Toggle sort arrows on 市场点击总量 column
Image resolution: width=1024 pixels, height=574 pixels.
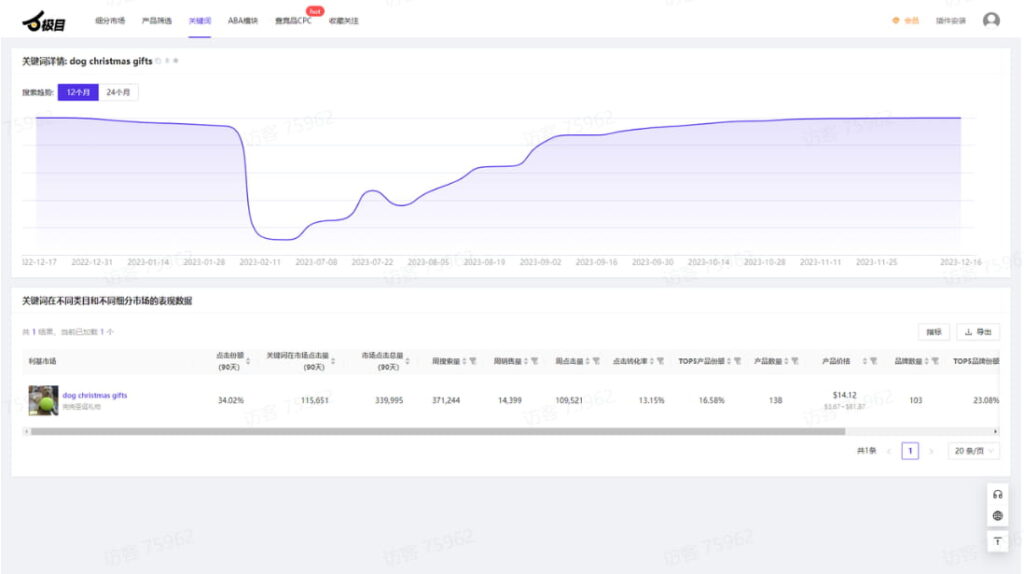(x=408, y=361)
